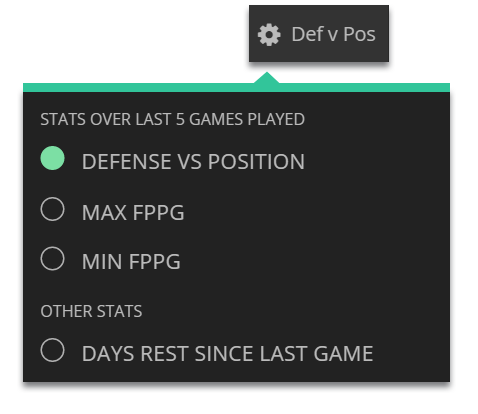Click the word POSITION in the first option

[x=256, y=162]
